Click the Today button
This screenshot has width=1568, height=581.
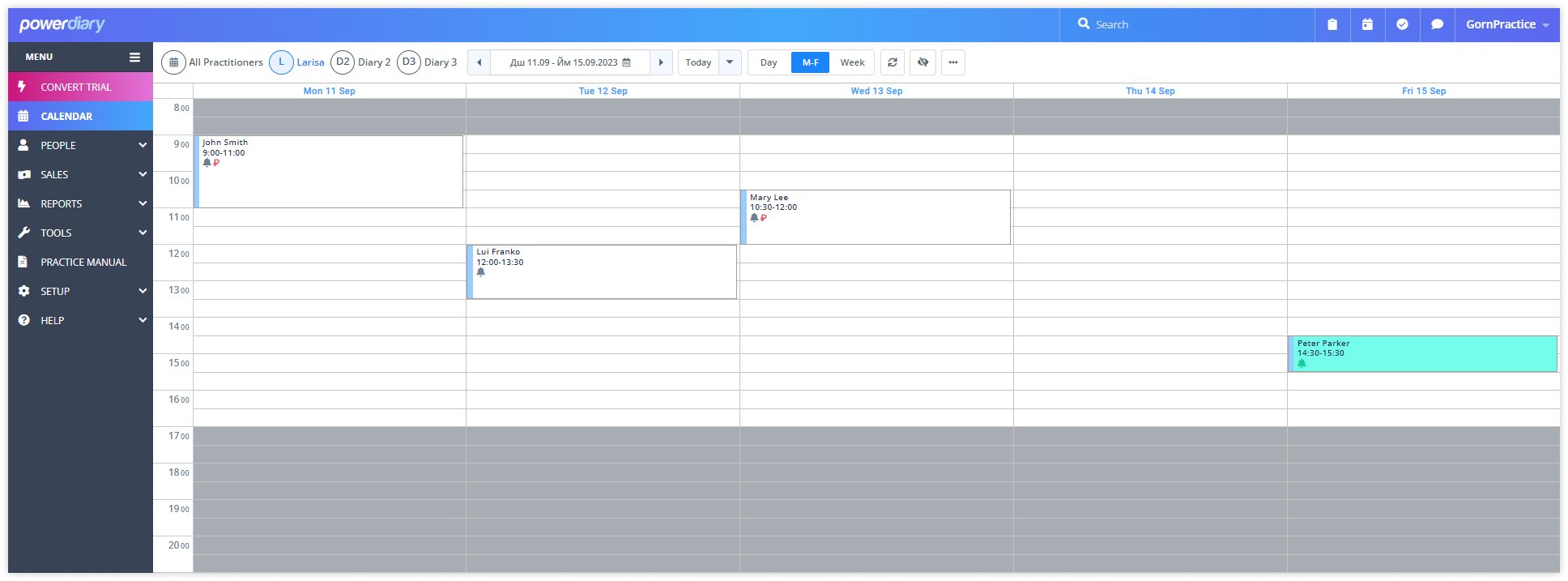[x=698, y=62]
